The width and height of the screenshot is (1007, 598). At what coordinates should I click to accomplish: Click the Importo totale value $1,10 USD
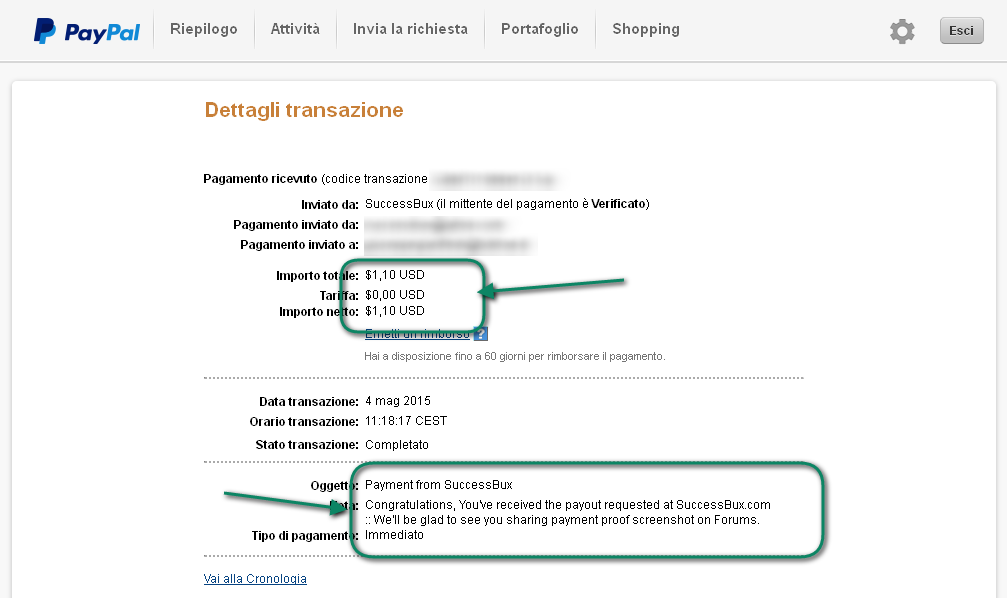tap(394, 275)
